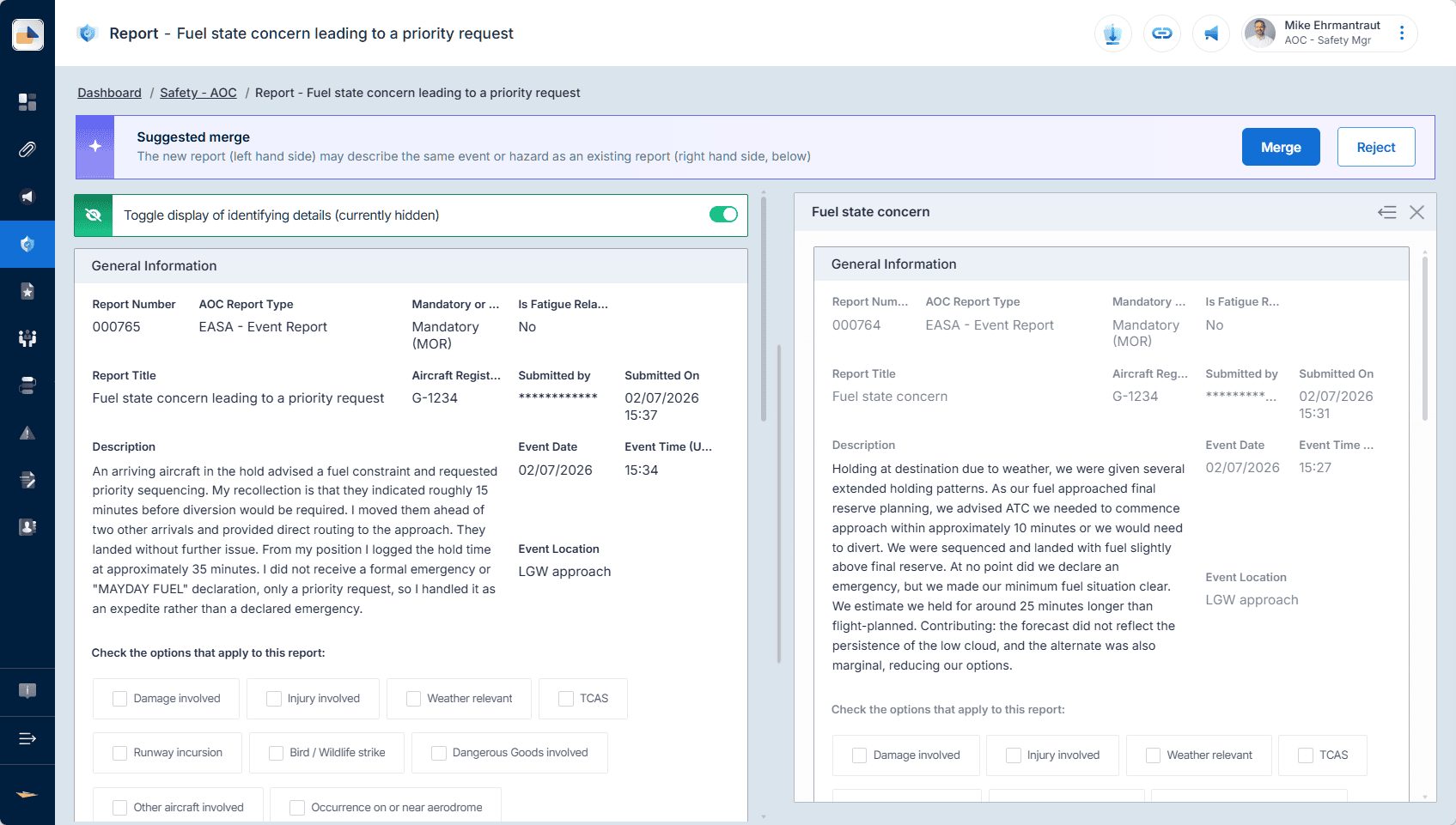Open the people group icon in sidebar
The image size is (1456, 825).
coord(27,338)
